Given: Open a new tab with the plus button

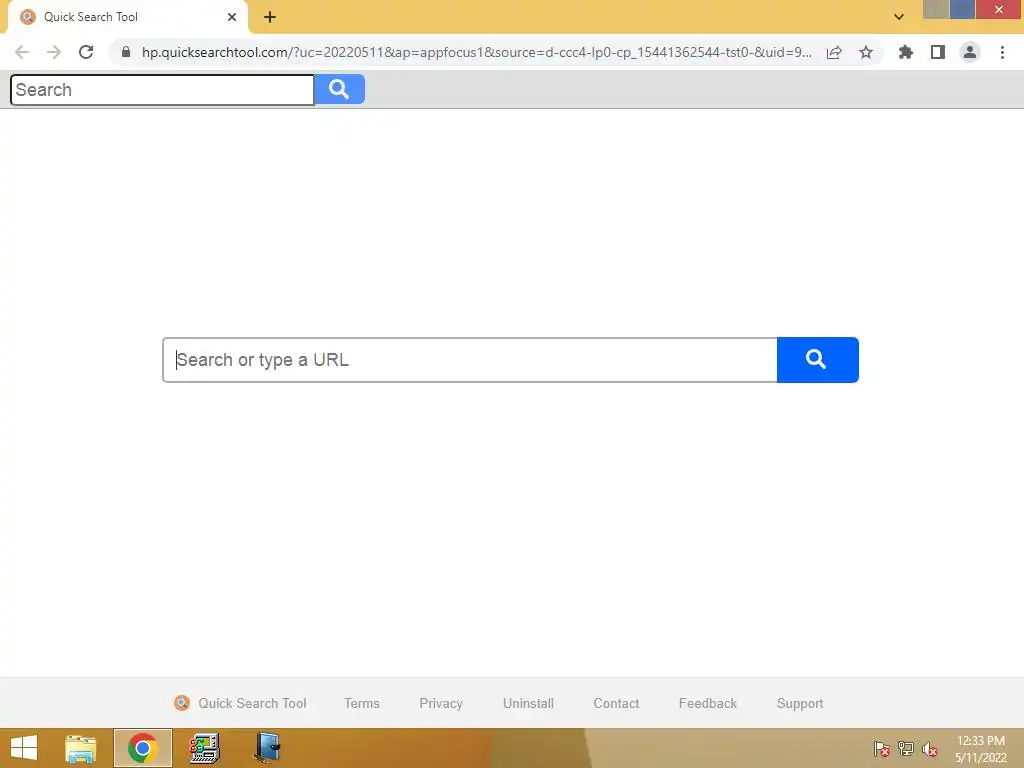Looking at the screenshot, I should (x=270, y=17).
